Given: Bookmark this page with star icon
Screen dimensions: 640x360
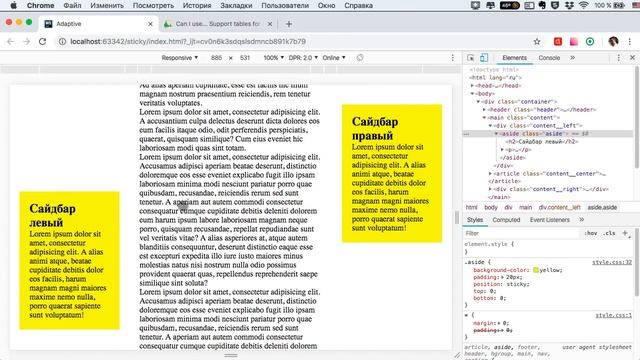Looking at the screenshot, I should click(537, 42).
